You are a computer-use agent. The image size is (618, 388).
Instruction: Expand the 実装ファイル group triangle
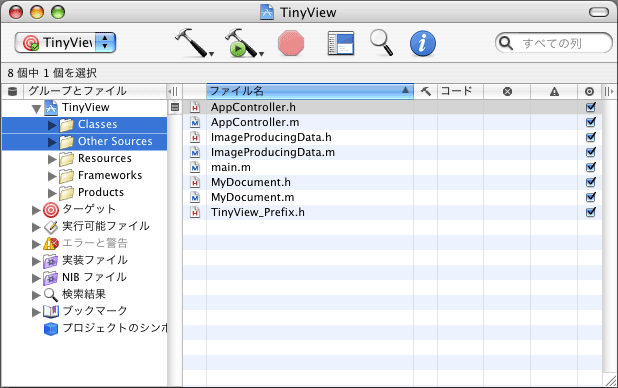pos(36,261)
